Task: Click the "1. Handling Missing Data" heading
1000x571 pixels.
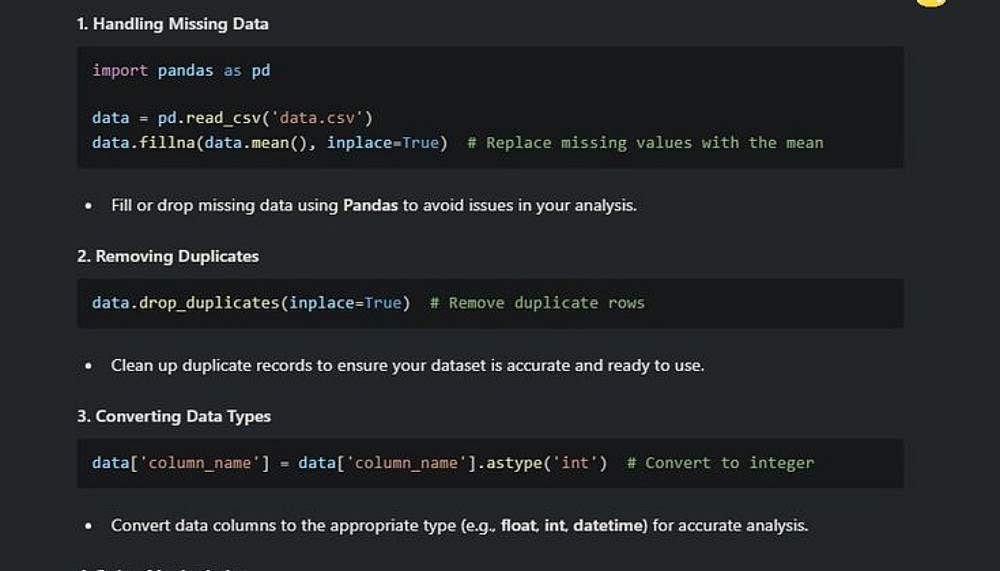Action: pyautogui.click(x=172, y=23)
